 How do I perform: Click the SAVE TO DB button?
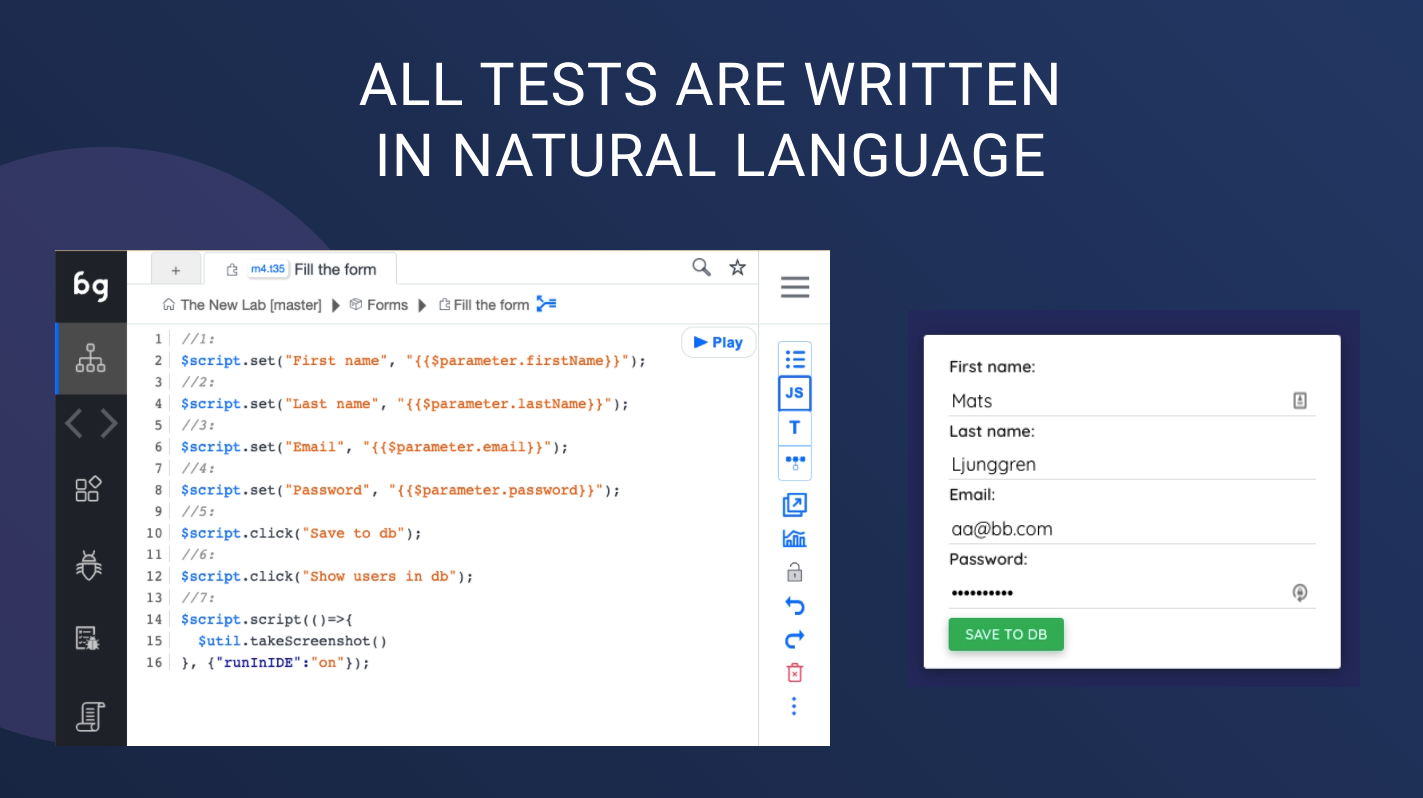[x=1006, y=635]
